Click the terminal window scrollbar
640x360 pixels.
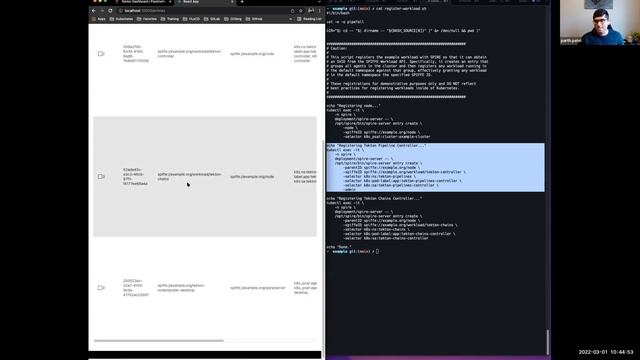click(547, 342)
